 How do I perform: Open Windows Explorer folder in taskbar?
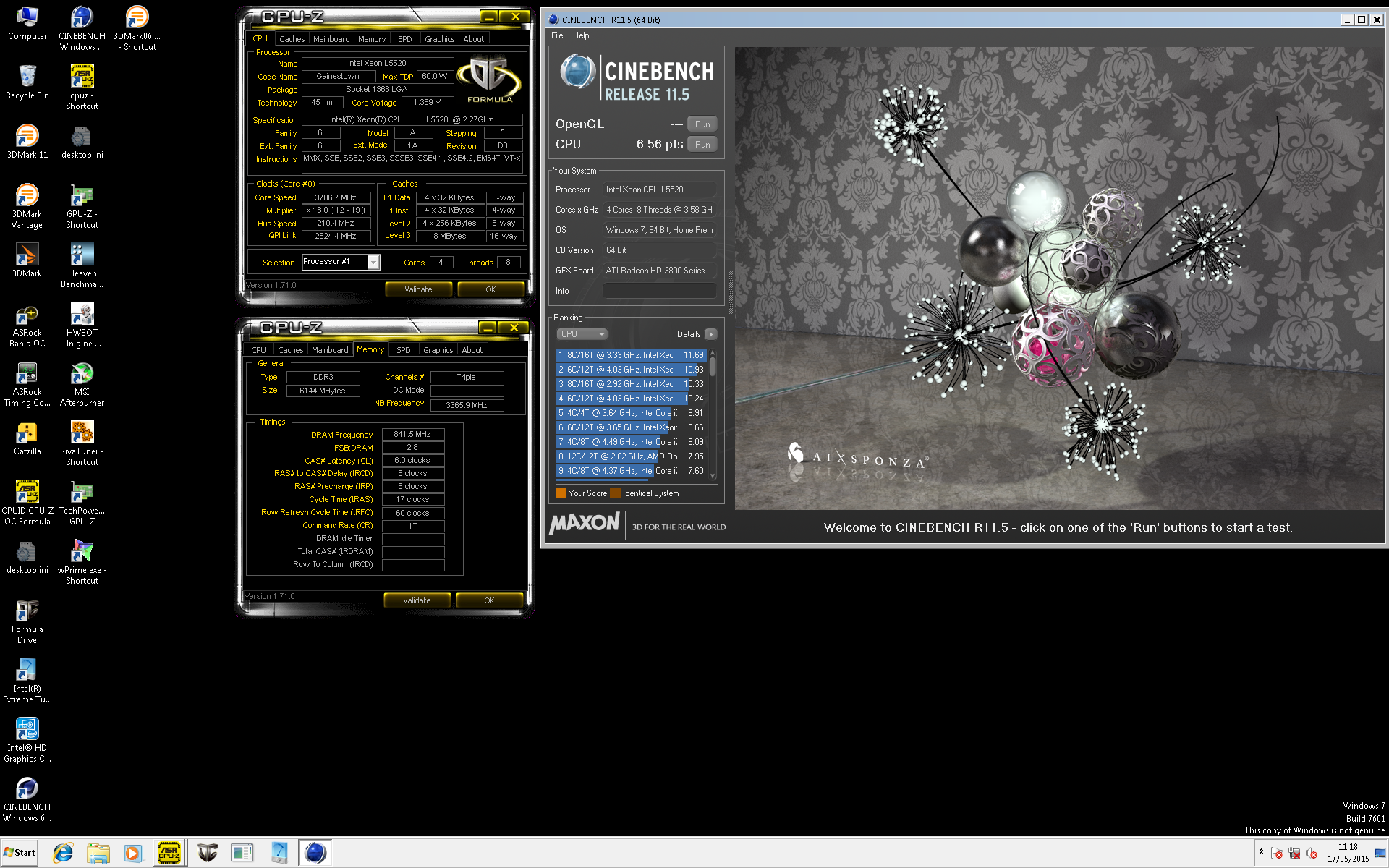pyautogui.click(x=98, y=853)
